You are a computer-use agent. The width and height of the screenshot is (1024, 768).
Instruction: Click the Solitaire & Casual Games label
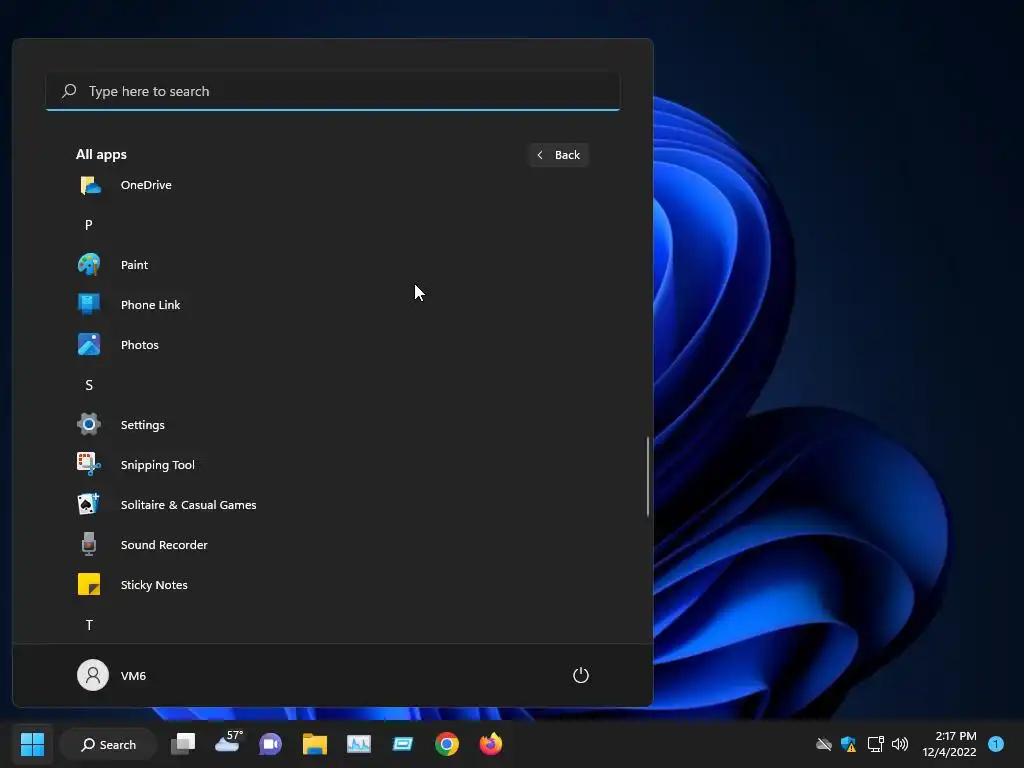[188, 505]
